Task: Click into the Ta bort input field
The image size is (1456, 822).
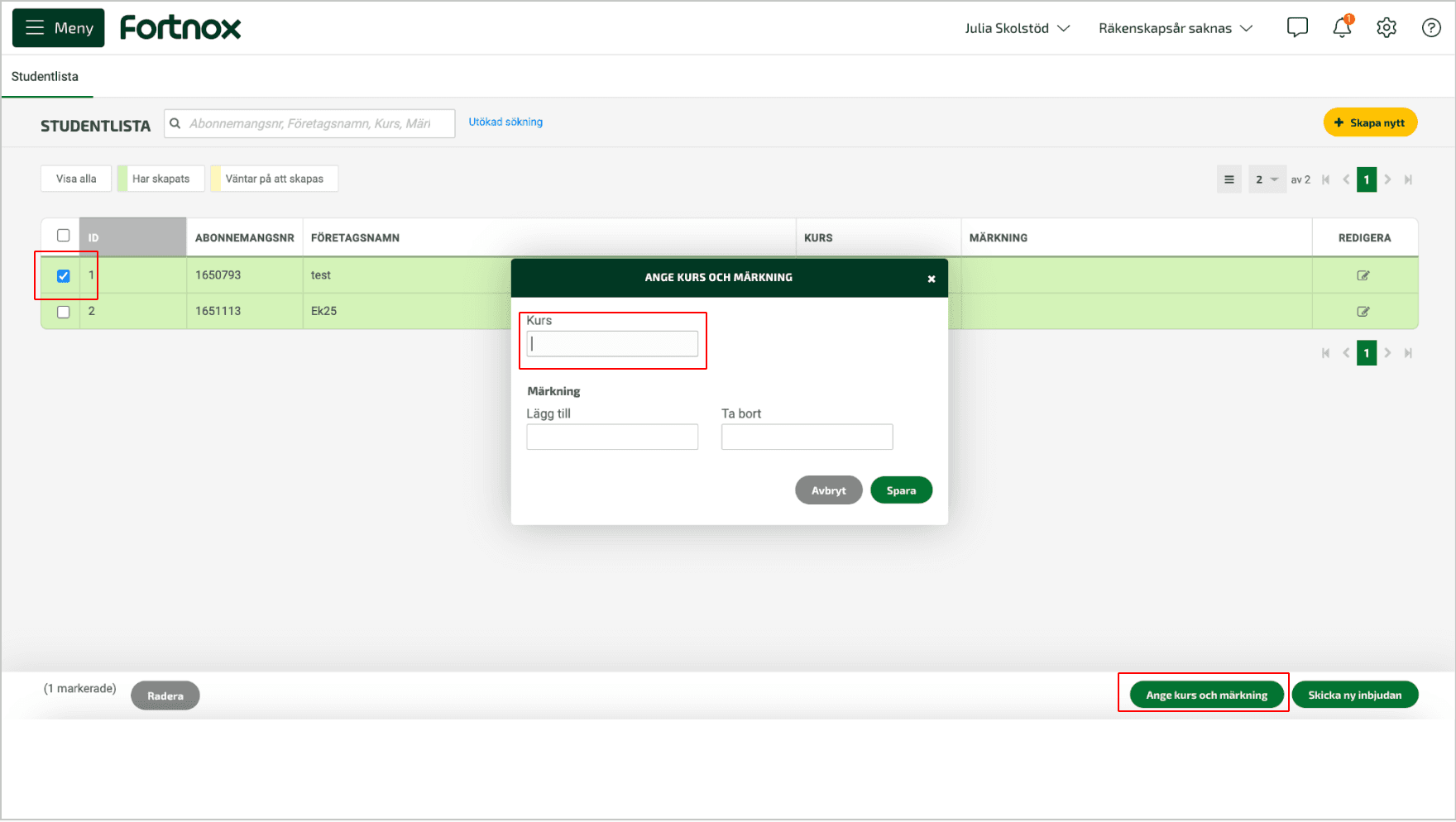Action: (807, 437)
